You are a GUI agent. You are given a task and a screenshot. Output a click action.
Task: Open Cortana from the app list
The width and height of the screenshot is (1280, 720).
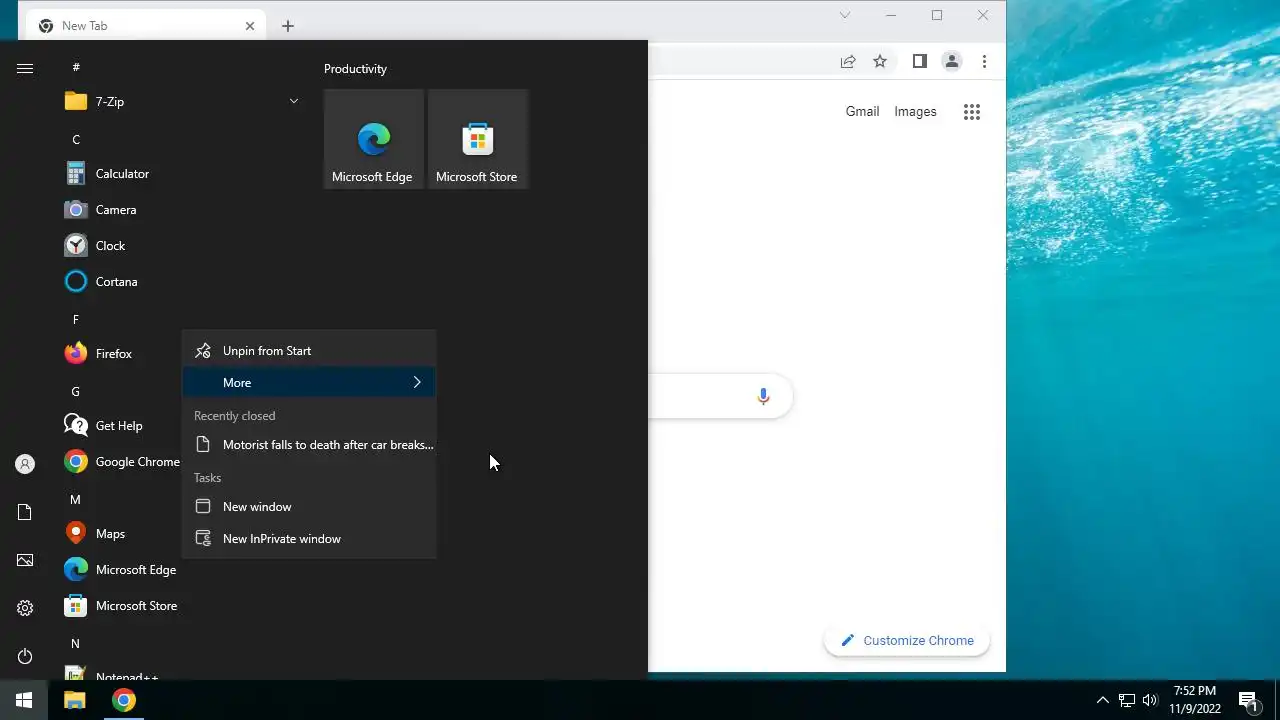click(182, 282)
